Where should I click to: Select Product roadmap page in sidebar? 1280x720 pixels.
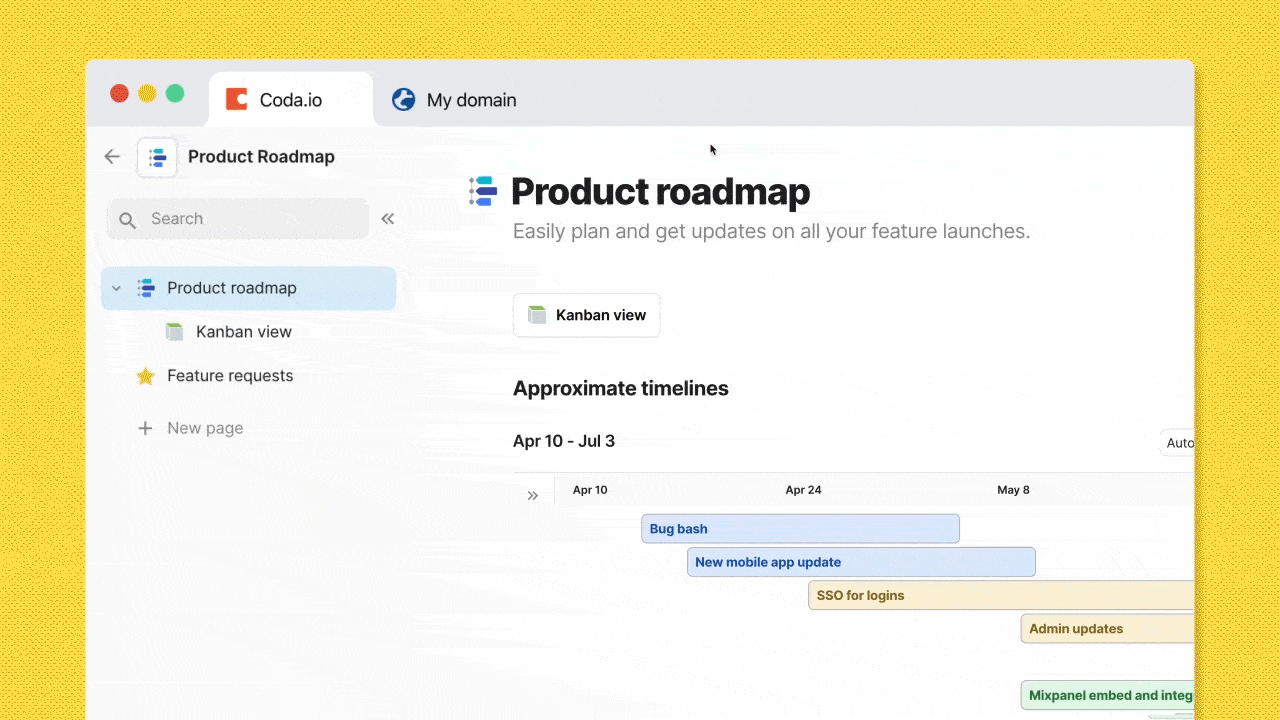[x=249, y=288]
